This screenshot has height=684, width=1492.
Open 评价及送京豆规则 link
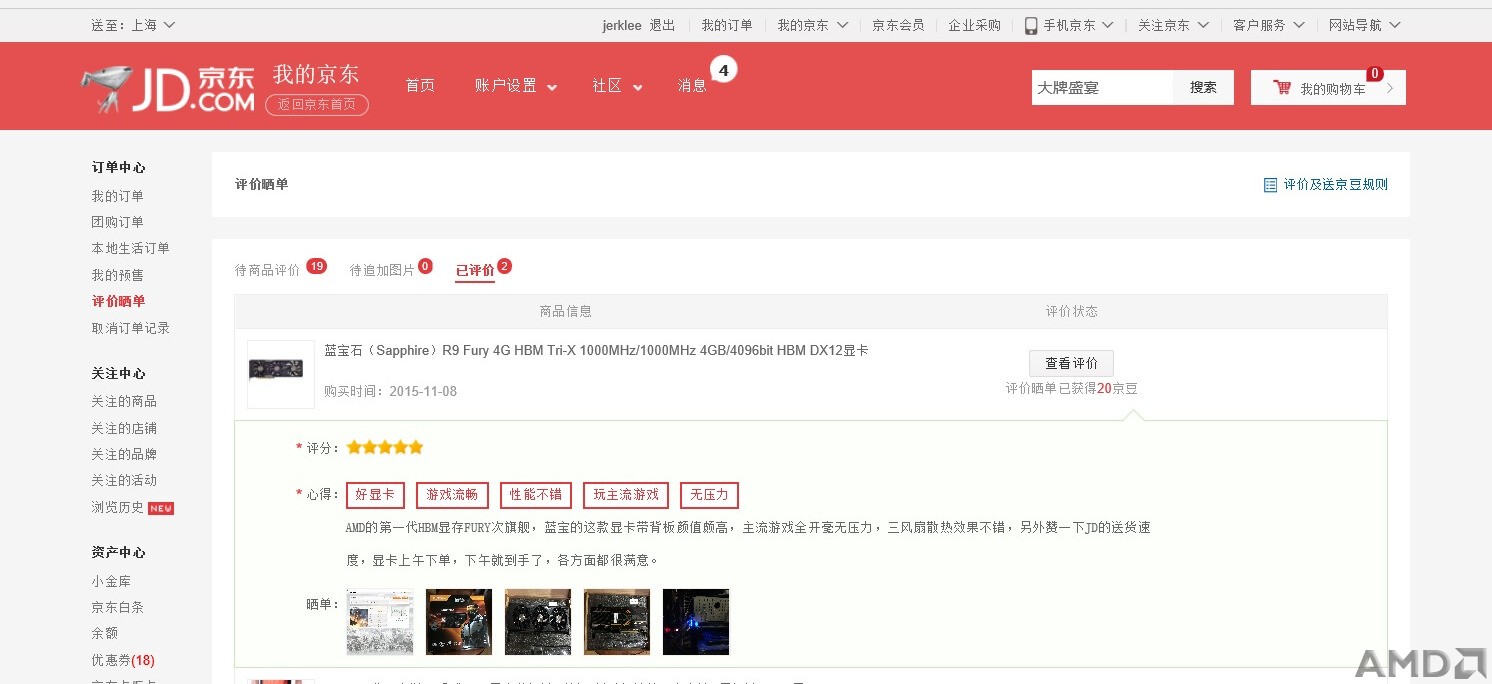click(1336, 185)
